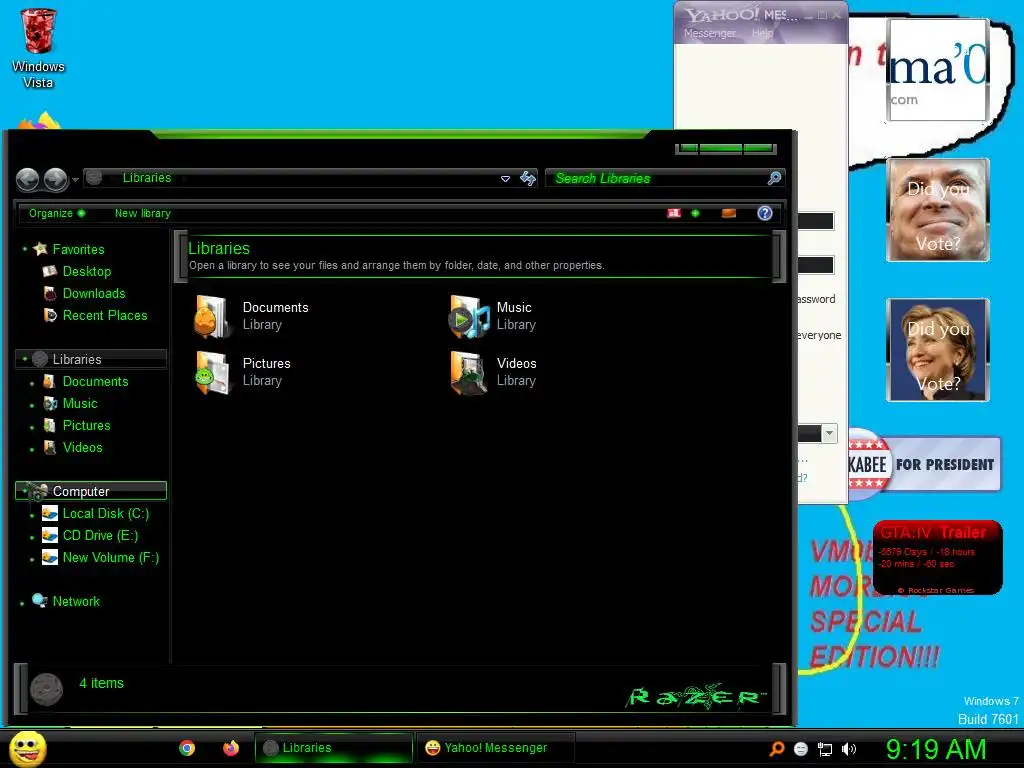Open the Organize menu
The image size is (1024, 768).
point(57,214)
